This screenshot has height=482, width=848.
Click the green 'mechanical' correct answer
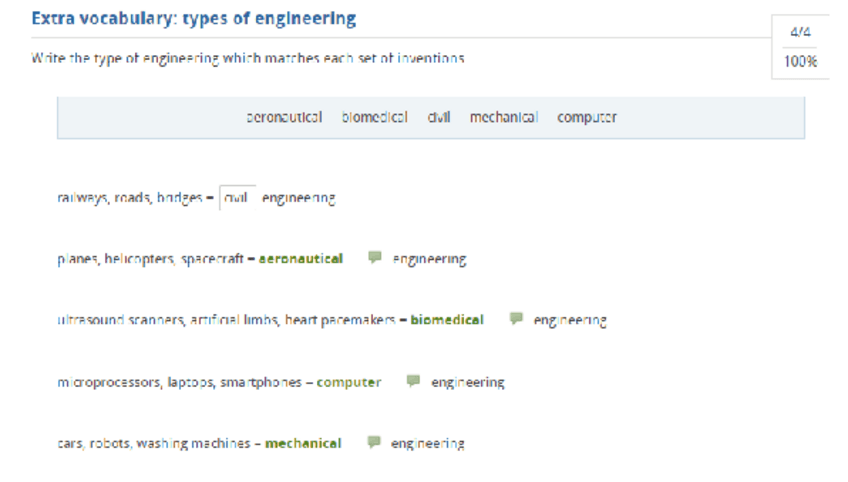tap(303, 443)
